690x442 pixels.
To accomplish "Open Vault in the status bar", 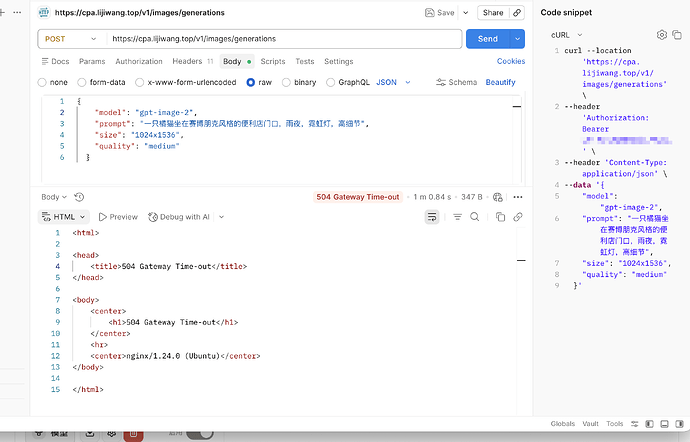I will (590, 424).
